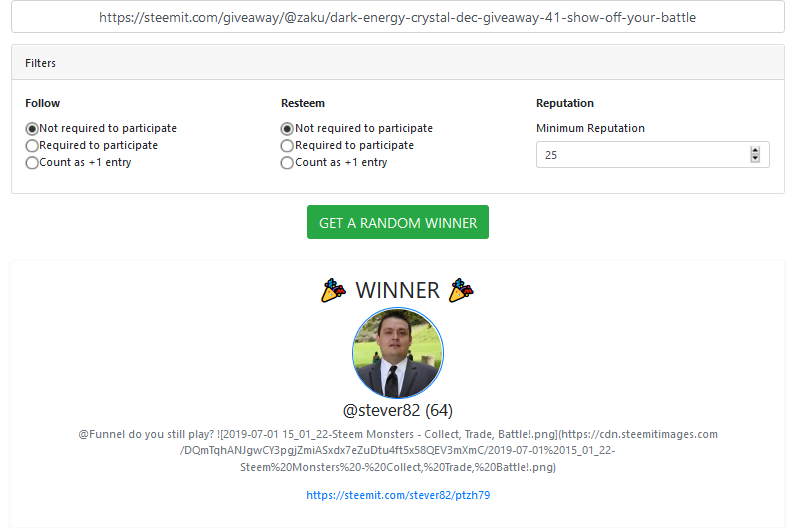Open the steemit.com/stever82/ptzh79 link
This screenshot has height=528, width=795.
[398, 495]
